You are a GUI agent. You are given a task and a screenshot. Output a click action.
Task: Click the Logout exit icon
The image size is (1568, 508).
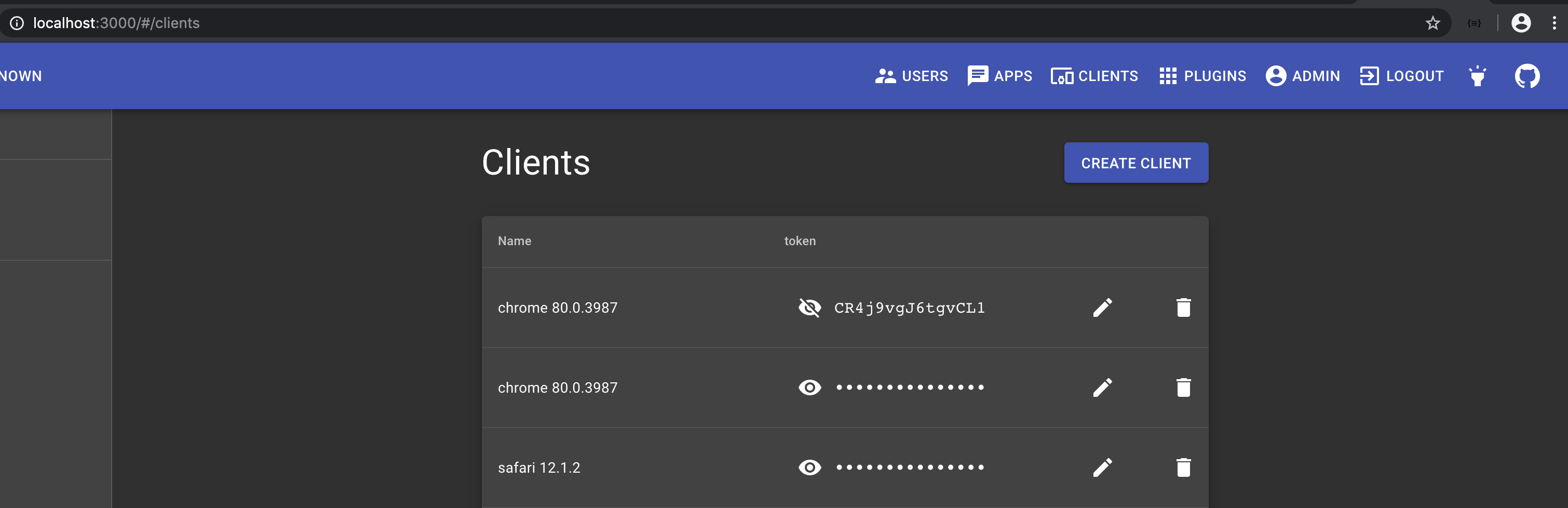[x=1369, y=75]
